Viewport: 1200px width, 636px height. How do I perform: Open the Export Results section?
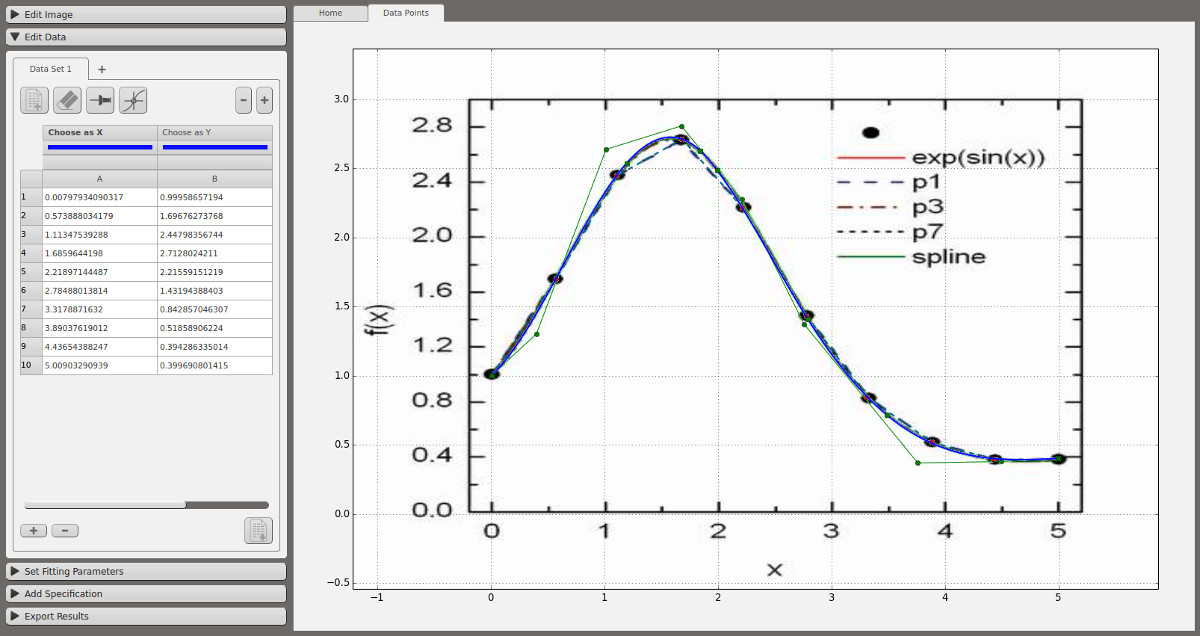click(x=146, y=616)
